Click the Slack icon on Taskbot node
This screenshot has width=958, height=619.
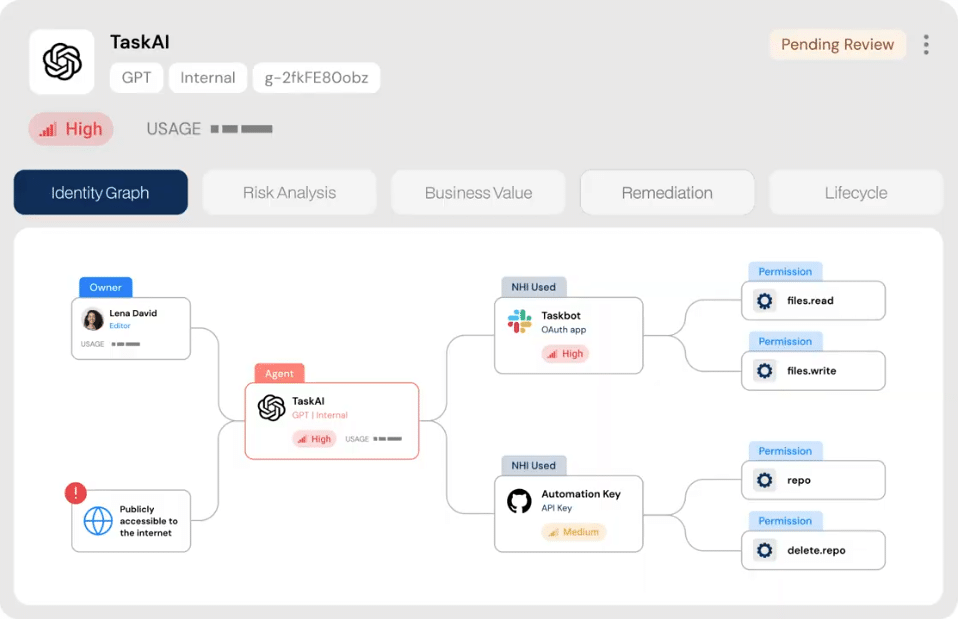519,321
